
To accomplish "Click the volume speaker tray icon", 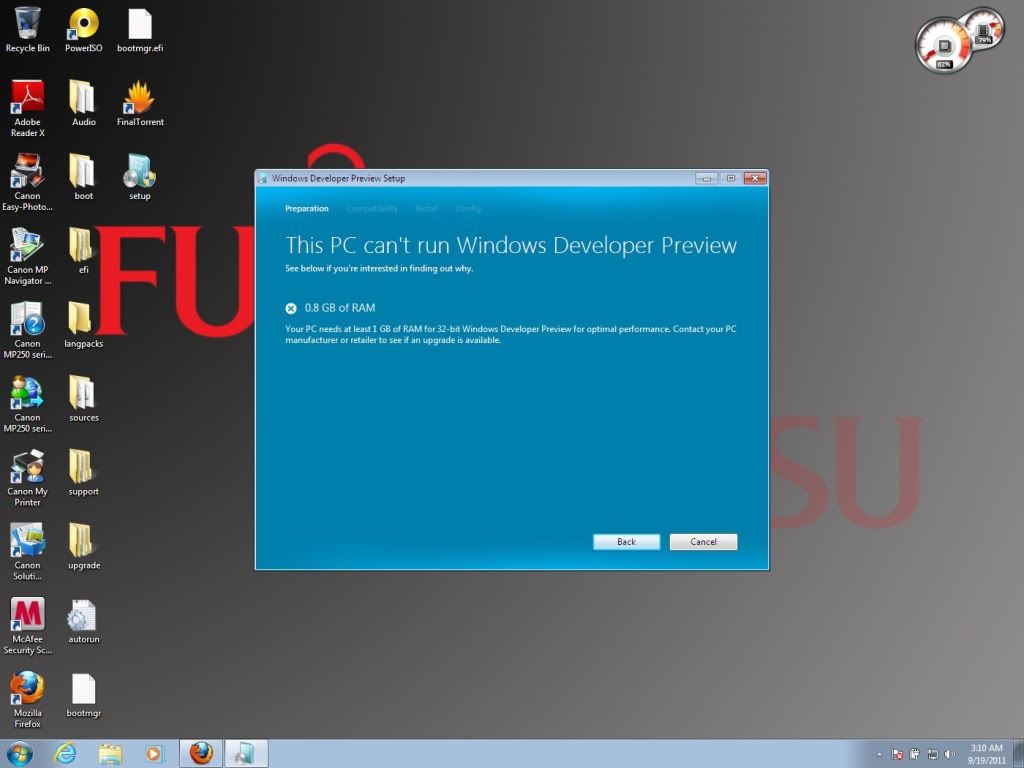I will click(950, 754).
